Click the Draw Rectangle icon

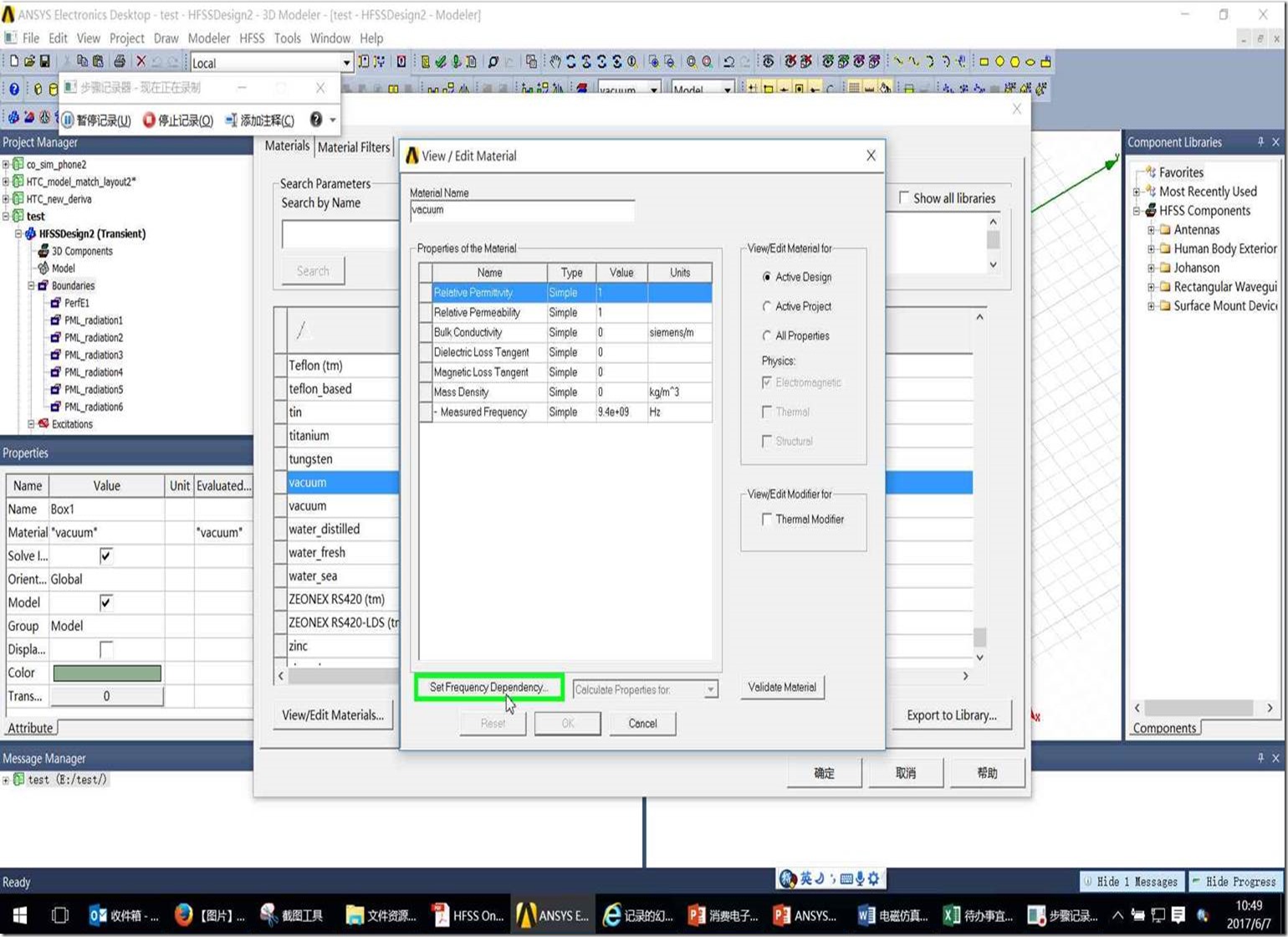(984, 62)
